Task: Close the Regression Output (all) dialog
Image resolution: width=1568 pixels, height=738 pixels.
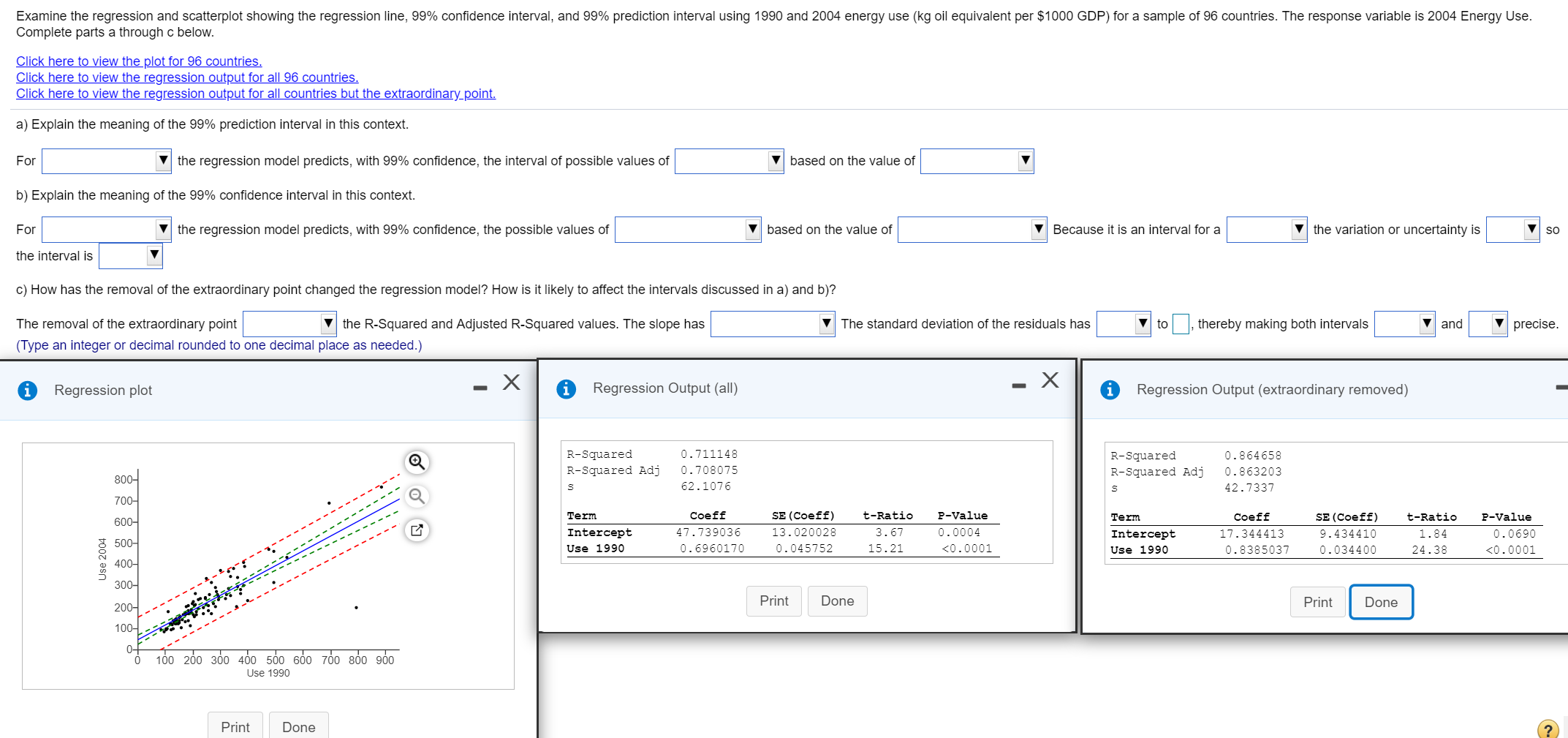Action: (x=1050, y=380)
